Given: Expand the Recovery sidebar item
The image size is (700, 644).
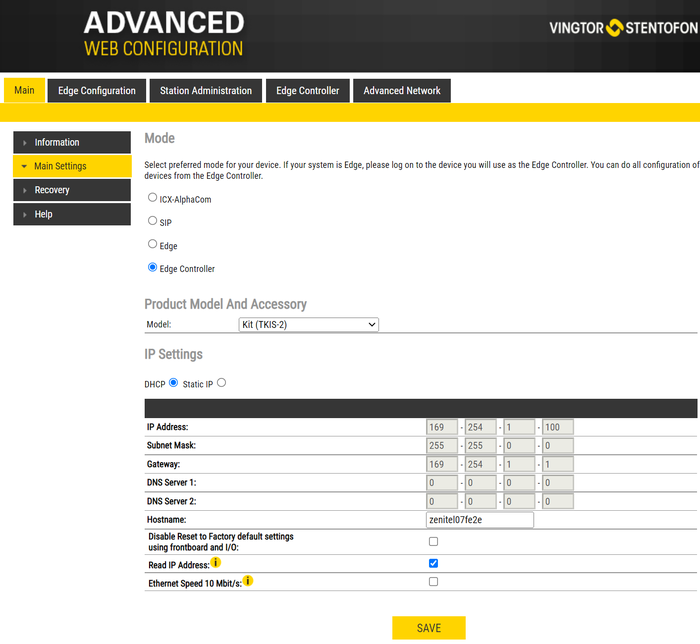Looking at the screenshot, I should [x=25, y=191].
